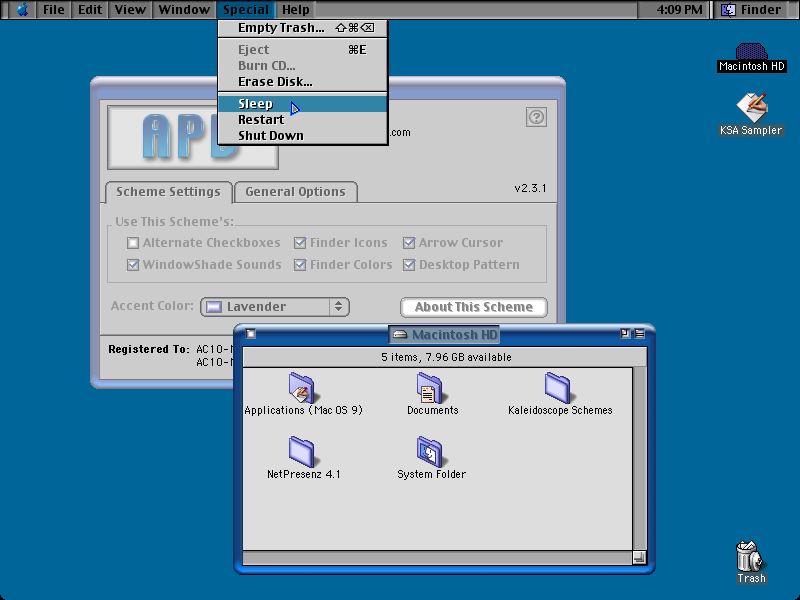Open the Window menu
This screenshot has width=800, height=600.
coord(184,10)
